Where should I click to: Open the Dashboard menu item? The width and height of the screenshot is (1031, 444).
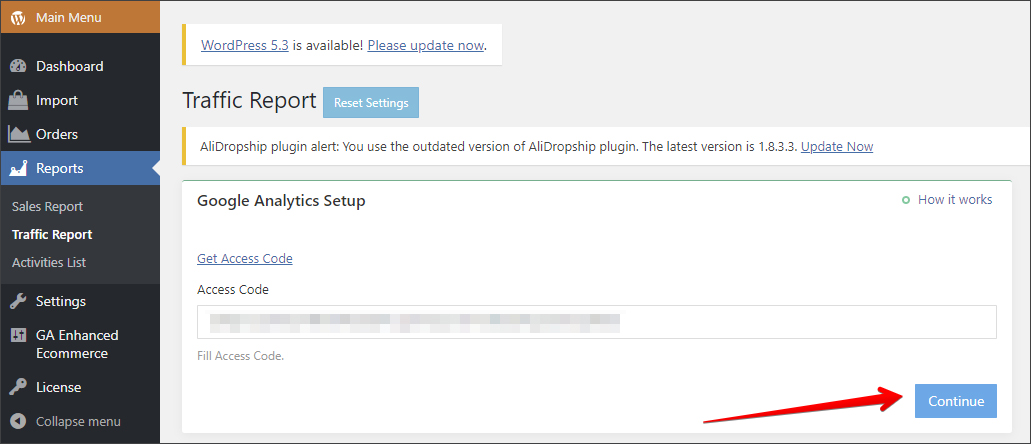click(80, 66)
